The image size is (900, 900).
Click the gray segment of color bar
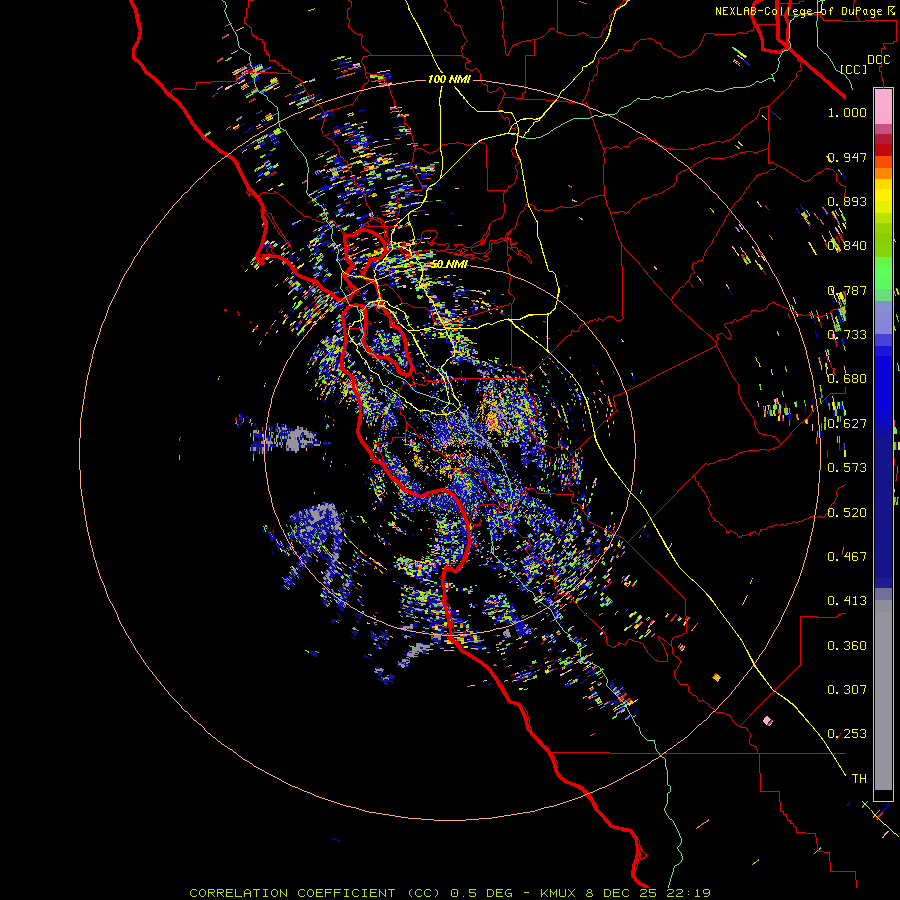tap(883, 695)
